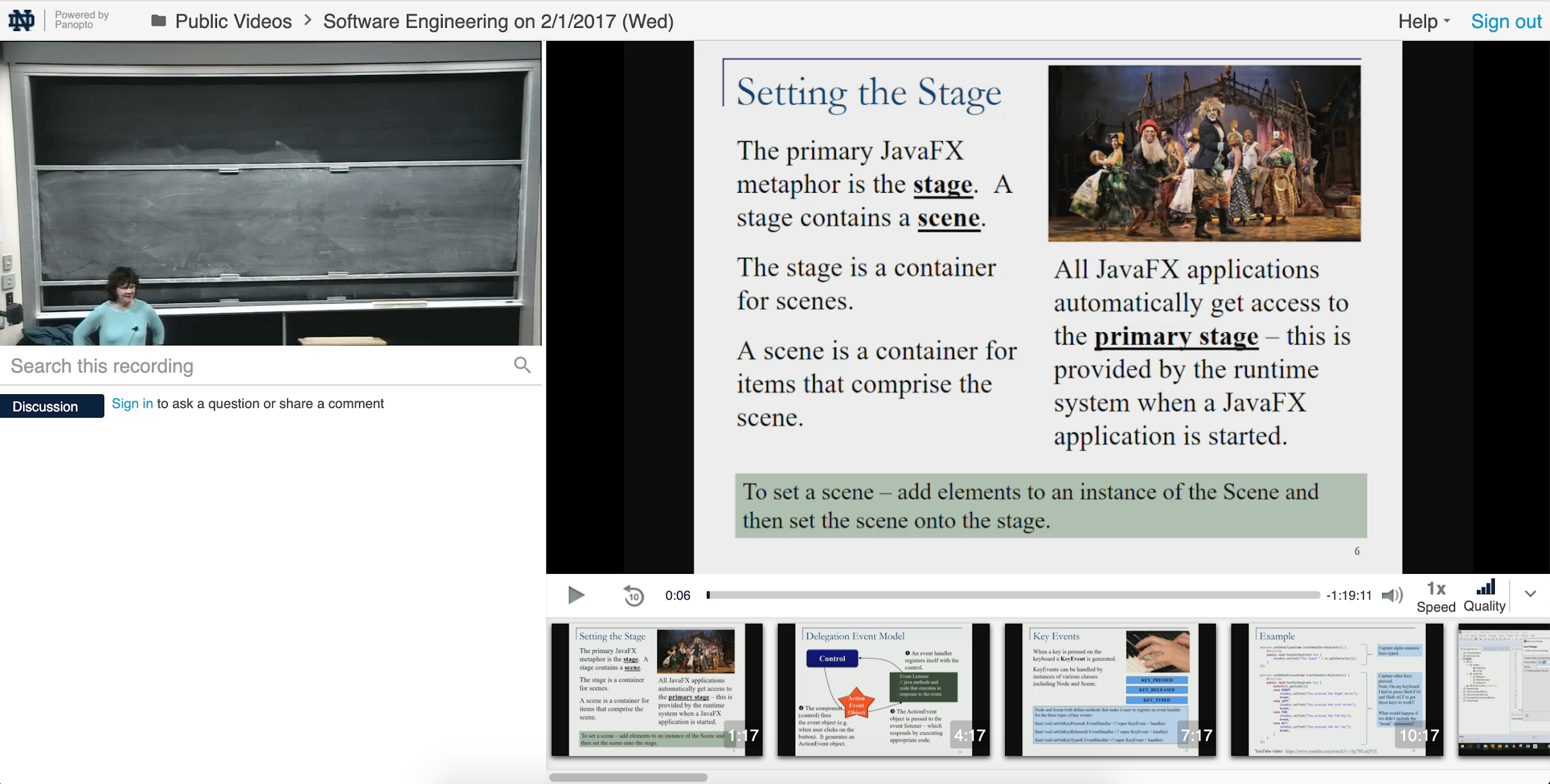This screenshot has width=1550, height=784.
Task: Jump to Delegation Event Model thumbnail 4:17
Action: 883,690
